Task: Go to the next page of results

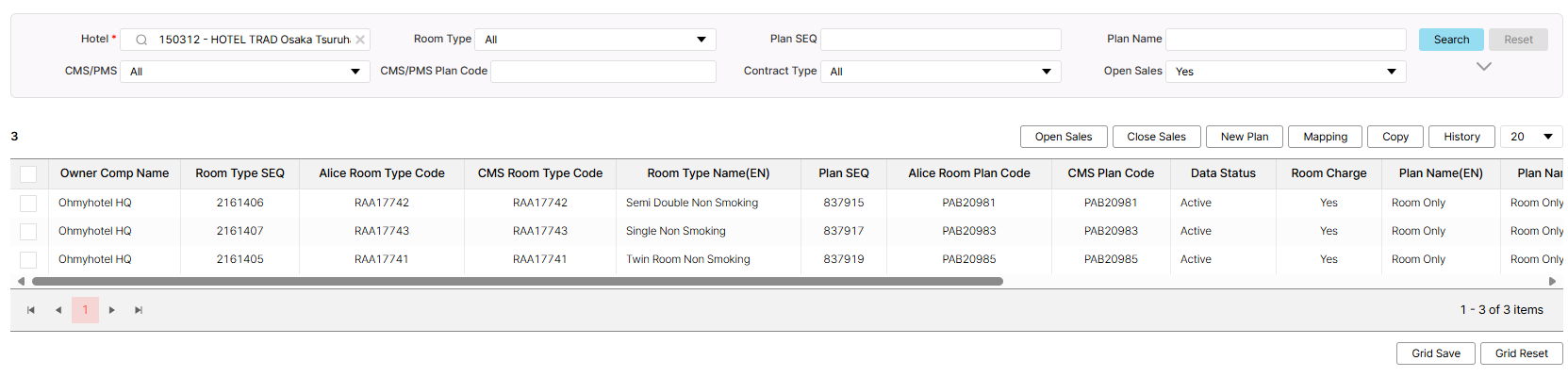Action: click(112, 310)
